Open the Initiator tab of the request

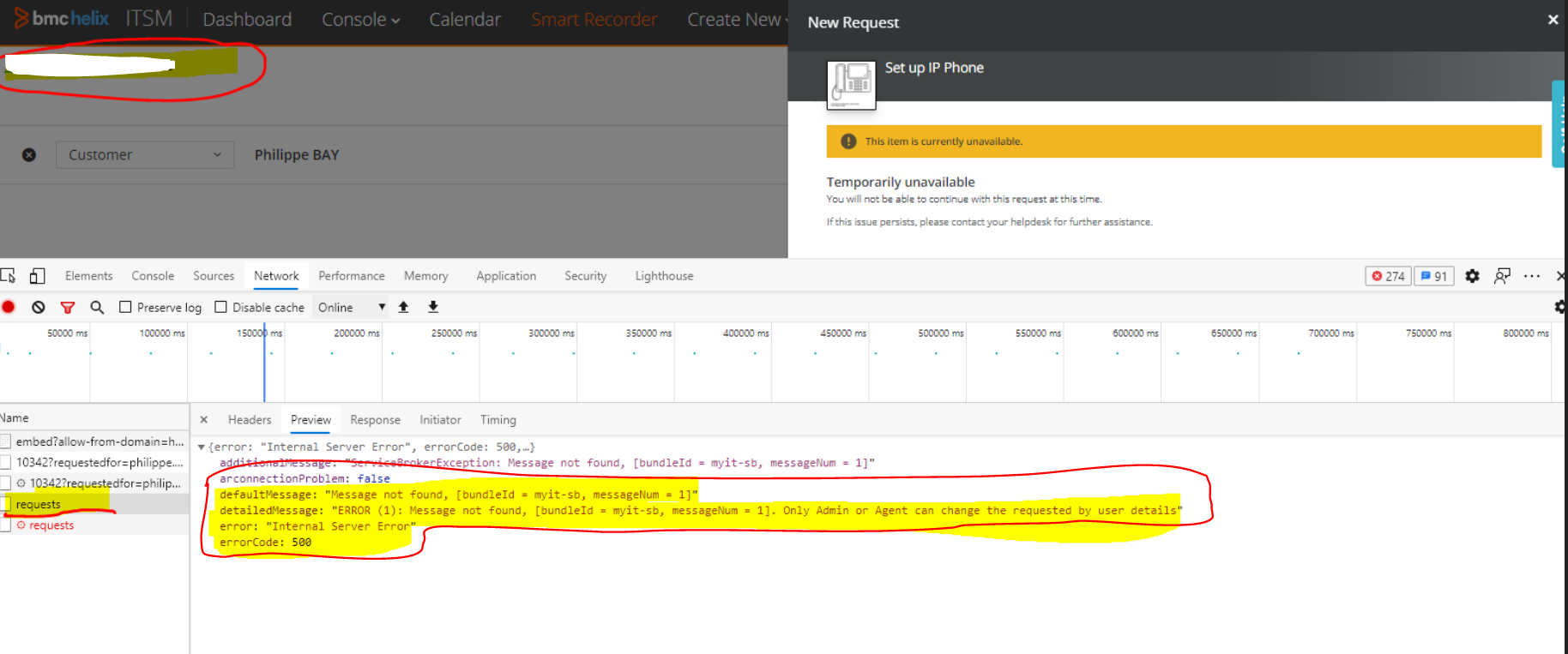click(440, 420)
